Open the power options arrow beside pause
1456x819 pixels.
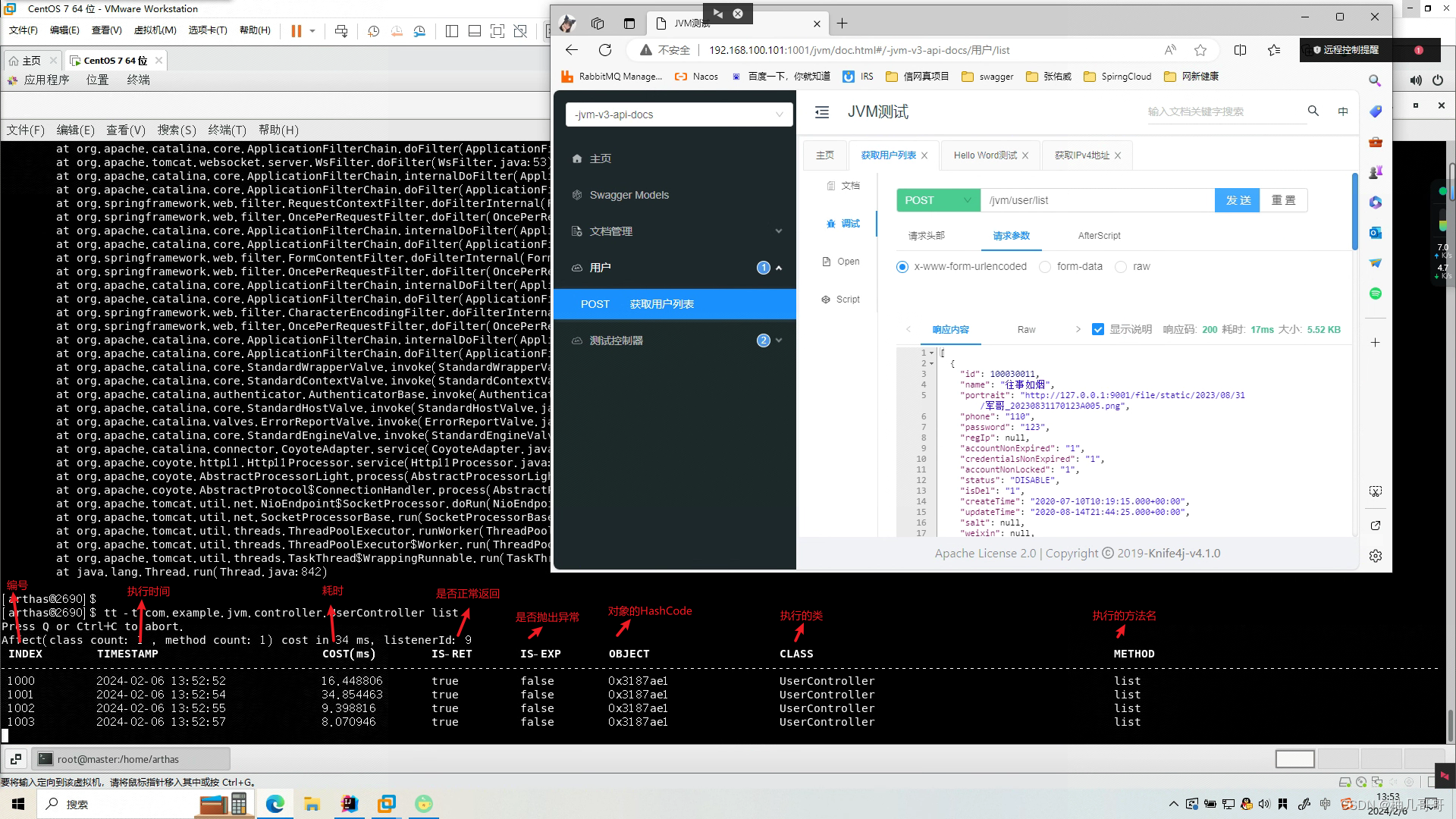click(x=312, y=31)
